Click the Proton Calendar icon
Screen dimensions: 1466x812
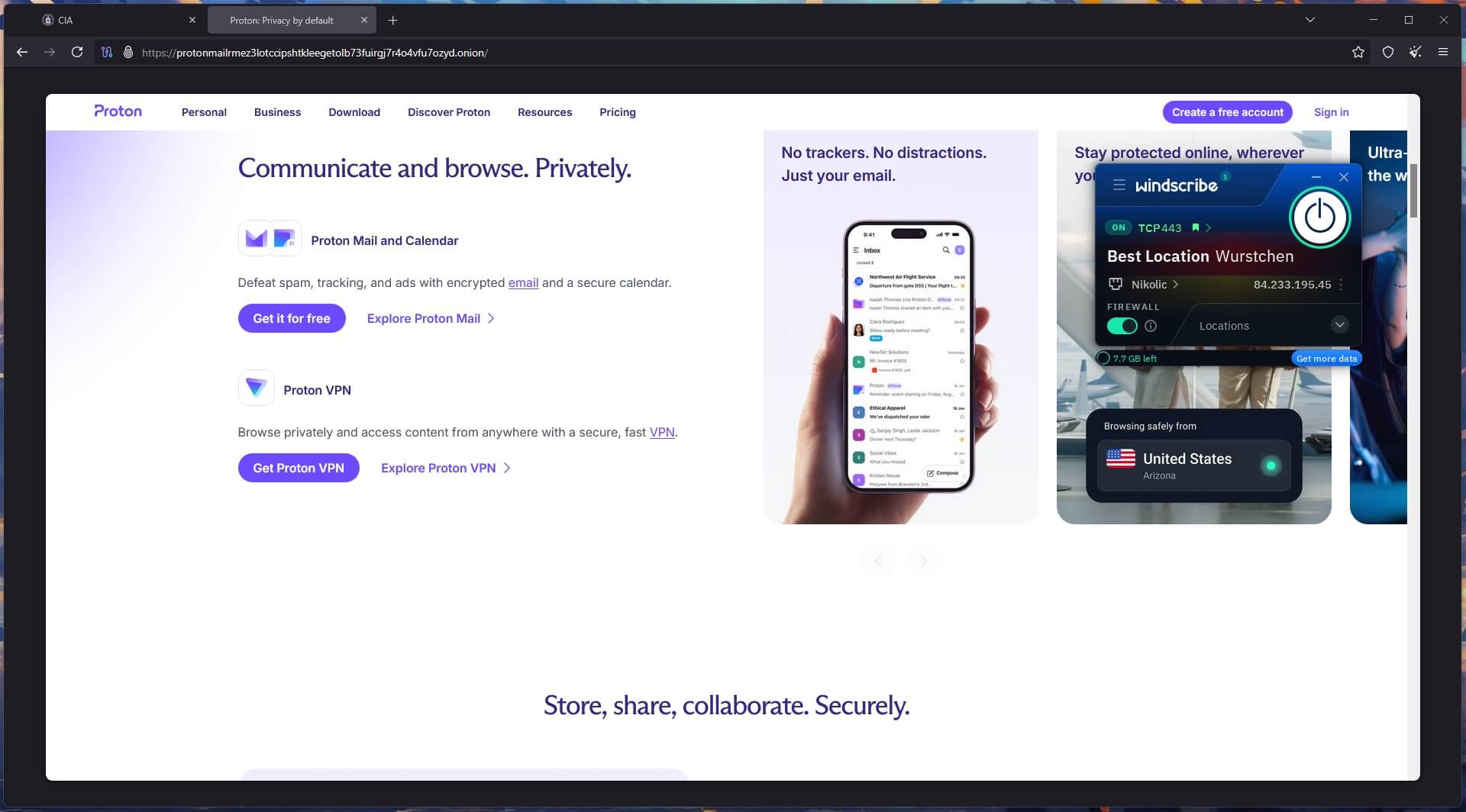286,239
